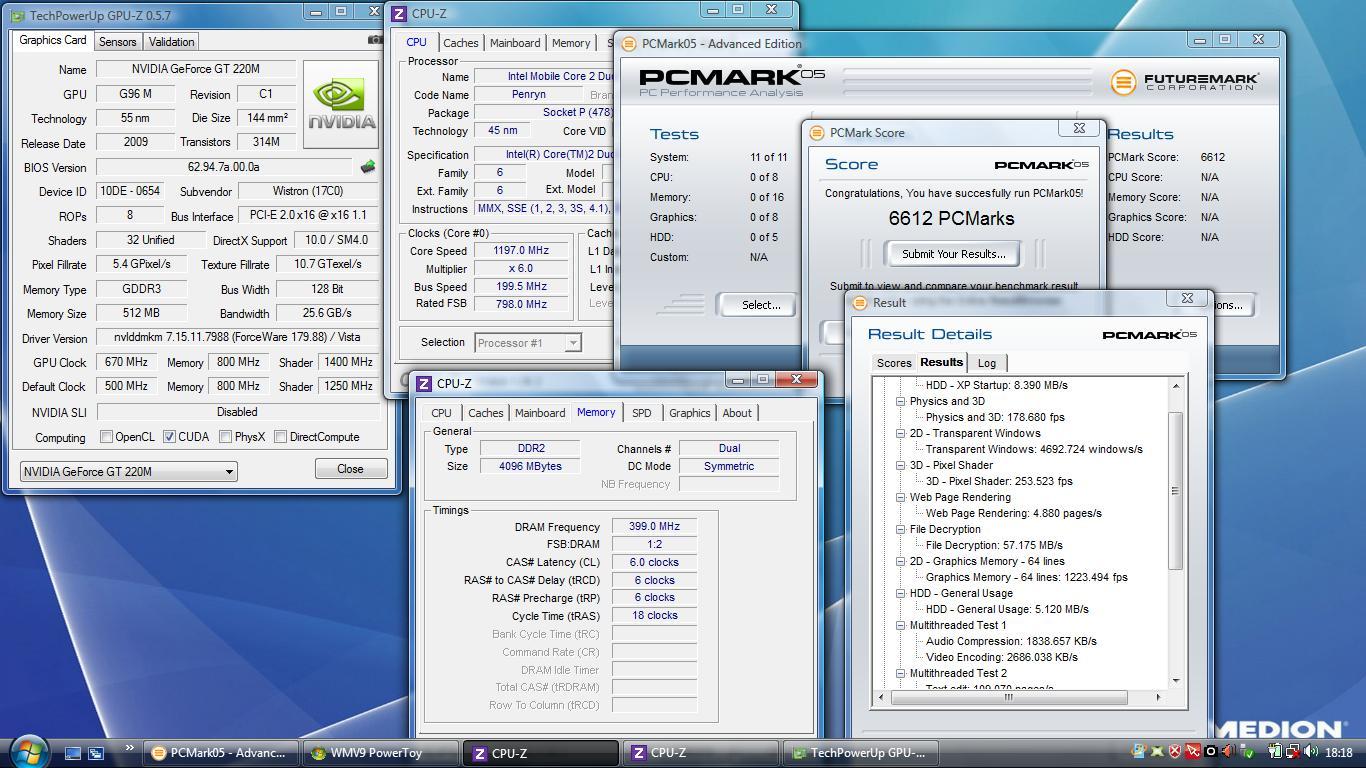Screen dimensions: 1366x768
Task: Click the PCMark05 orange title bar icon
Action: [x=629, y=43]
